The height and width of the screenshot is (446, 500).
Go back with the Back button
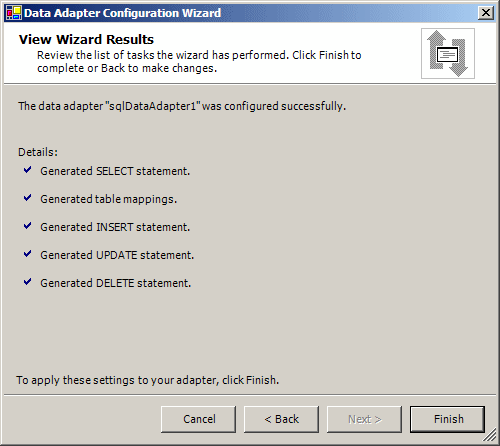pyautogui.click(x=281, y=419)
